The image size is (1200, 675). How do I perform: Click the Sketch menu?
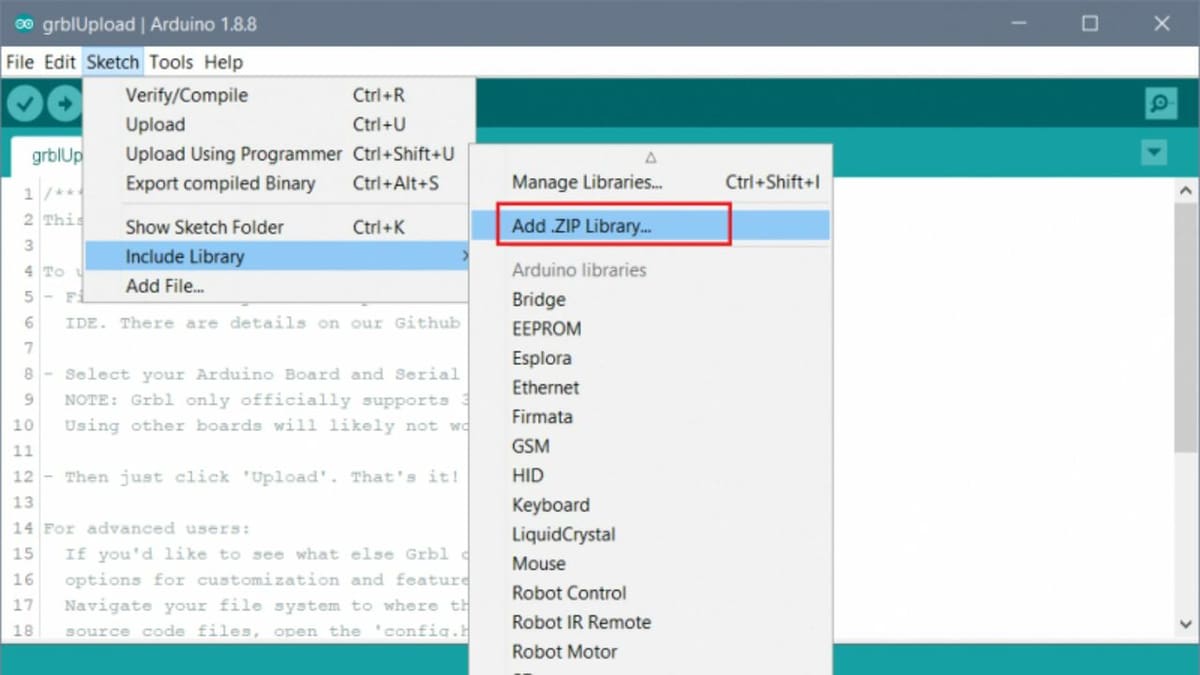point(113,62)
